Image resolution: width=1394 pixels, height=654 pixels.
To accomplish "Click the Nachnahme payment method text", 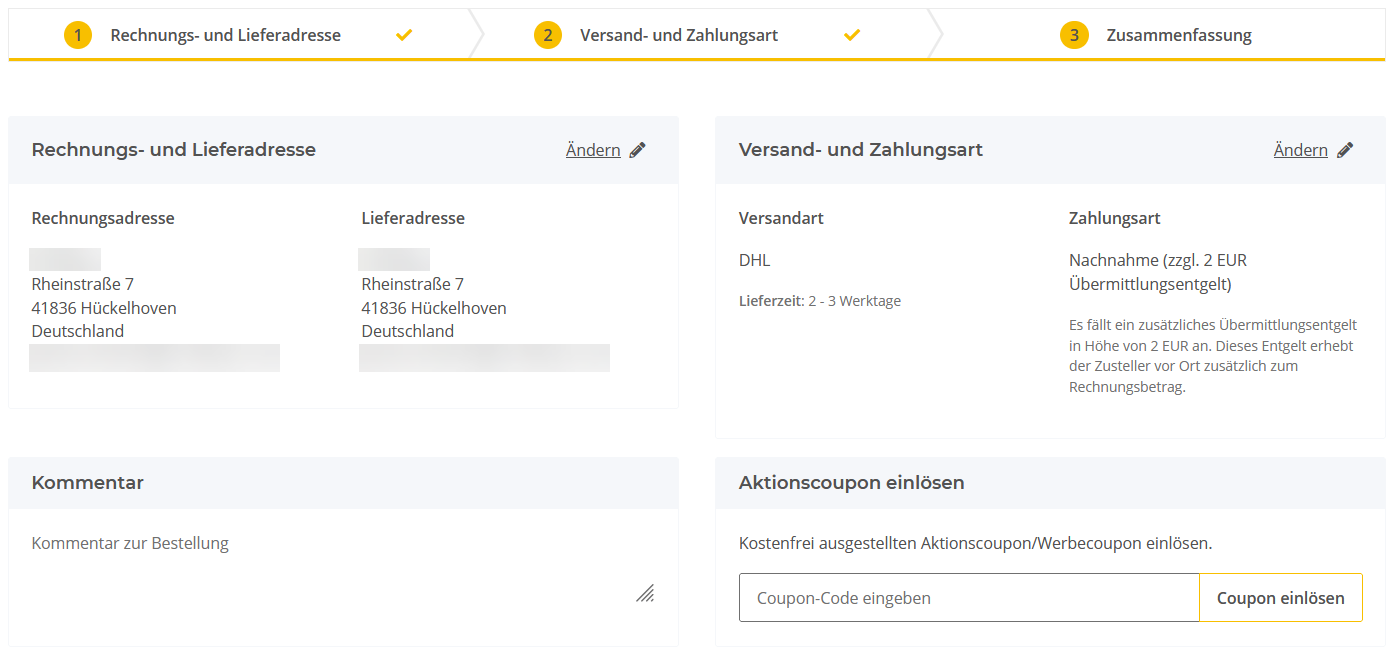I will pos(1157,272).
